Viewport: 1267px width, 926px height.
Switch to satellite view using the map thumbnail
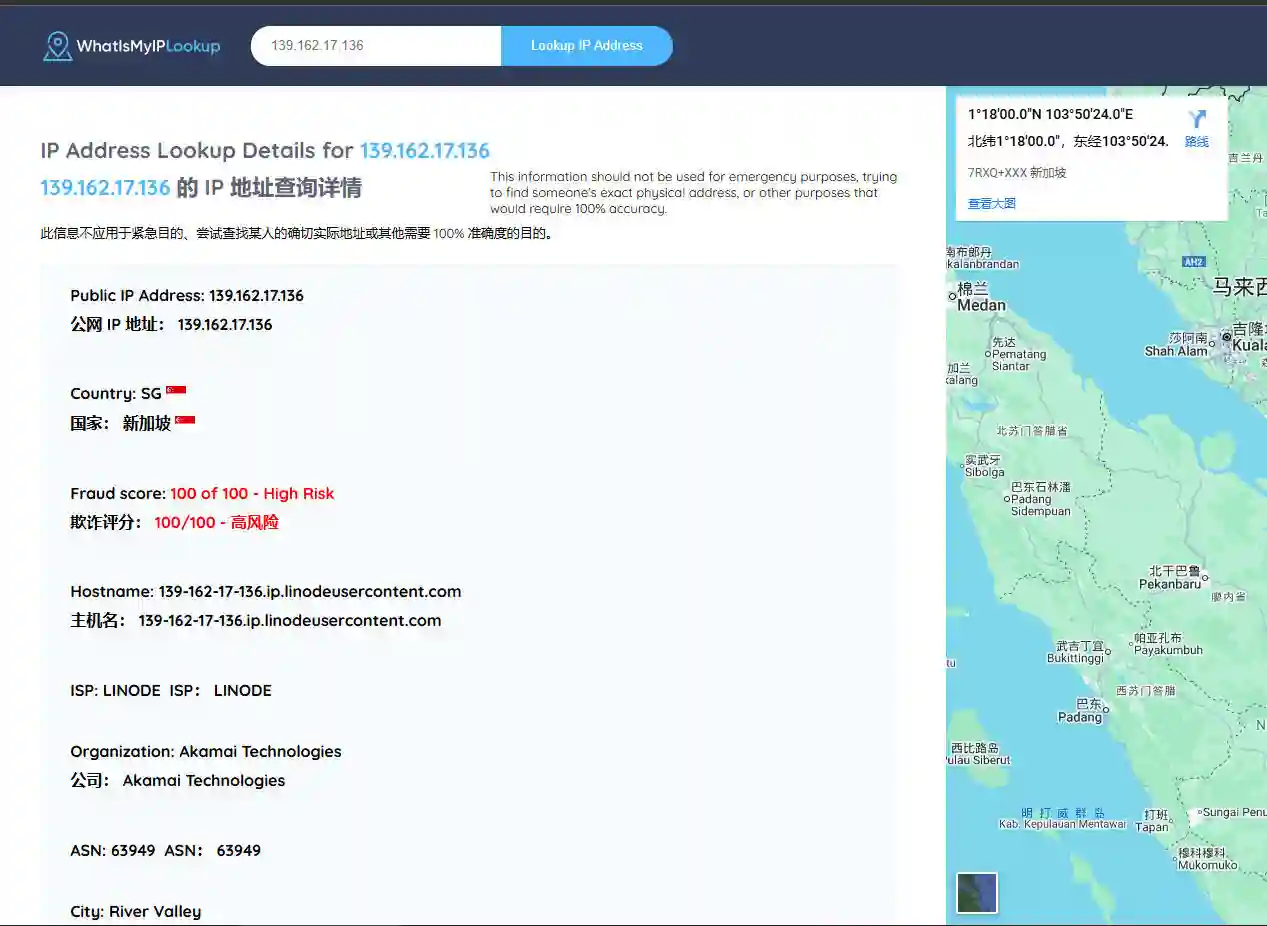(976, 892)
